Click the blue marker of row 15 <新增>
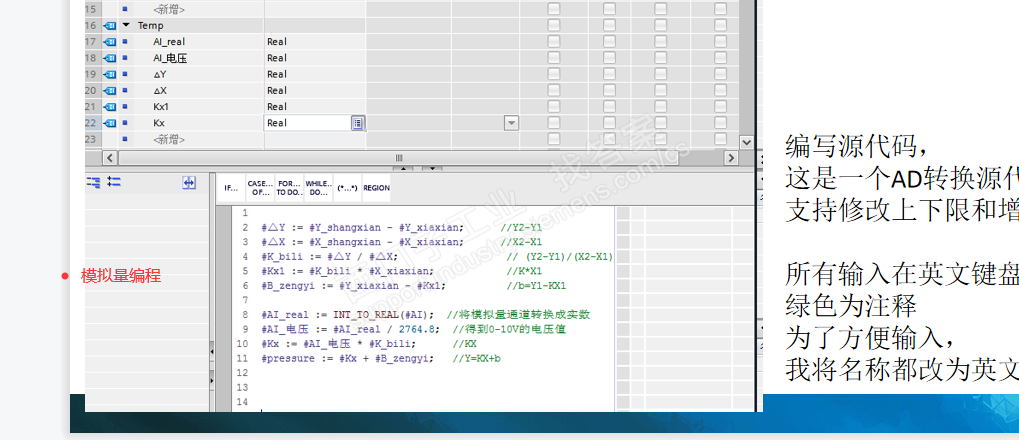Viewport: 1019px width, 440px height. point(125,9)
